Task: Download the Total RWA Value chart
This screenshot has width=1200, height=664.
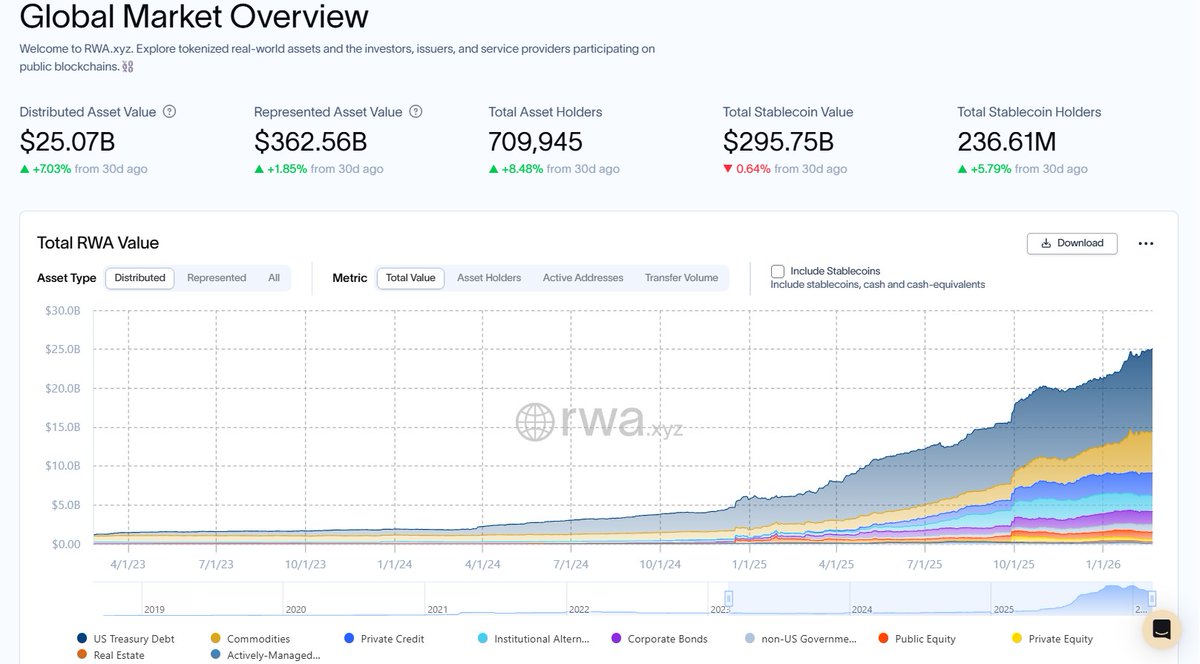Action: (x=1072, y=243)
